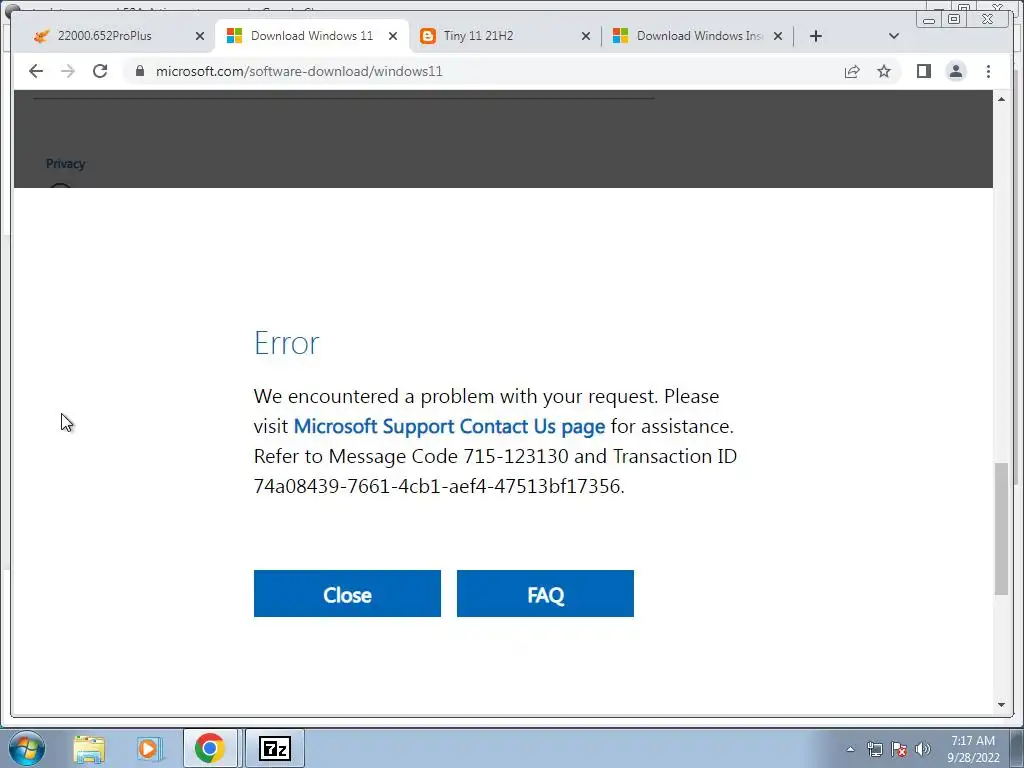This screenshot has height=768, width=1024.
Task: Show hidden system tray icons
Action: [x=850, y=749]
